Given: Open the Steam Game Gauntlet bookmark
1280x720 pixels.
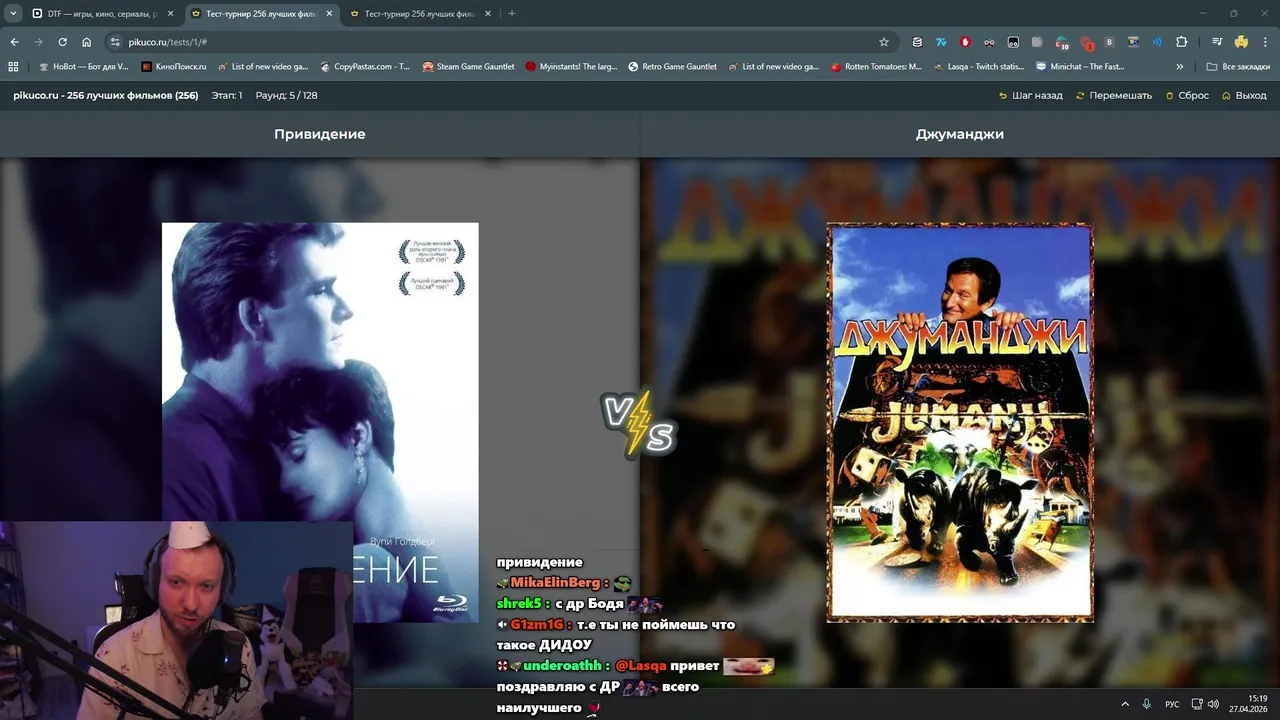Looking at the screenshot, I should point(468,67).
